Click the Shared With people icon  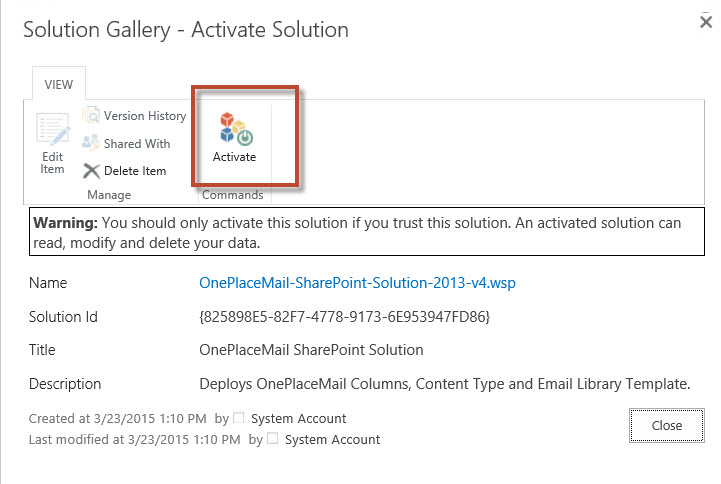(x=91, y=143)
